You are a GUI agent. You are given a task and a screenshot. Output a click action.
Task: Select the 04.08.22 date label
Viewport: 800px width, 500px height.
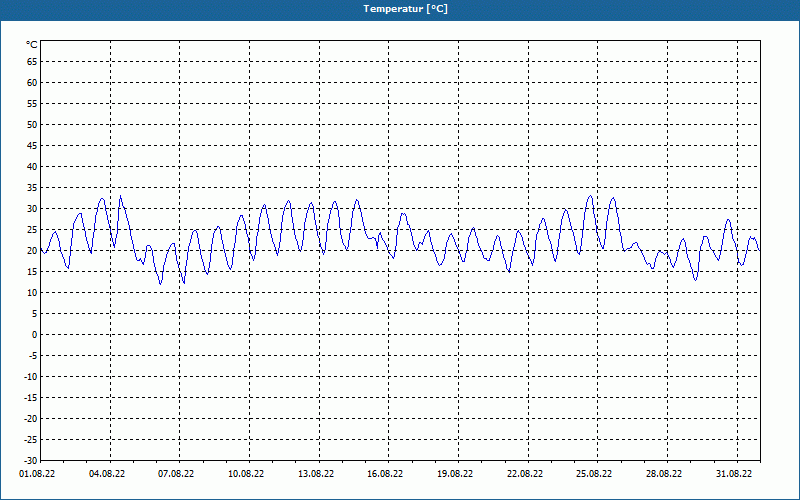click(106, 474)
